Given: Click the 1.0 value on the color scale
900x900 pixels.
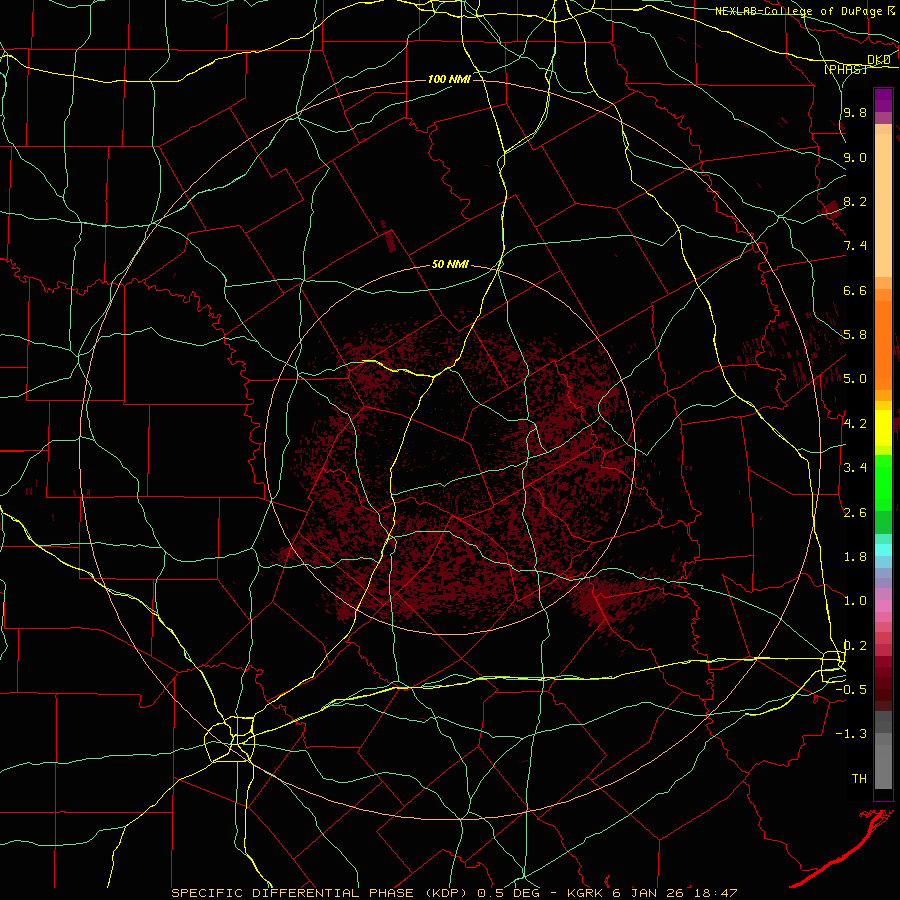Looking at the screenshot, I should [855, 601].
